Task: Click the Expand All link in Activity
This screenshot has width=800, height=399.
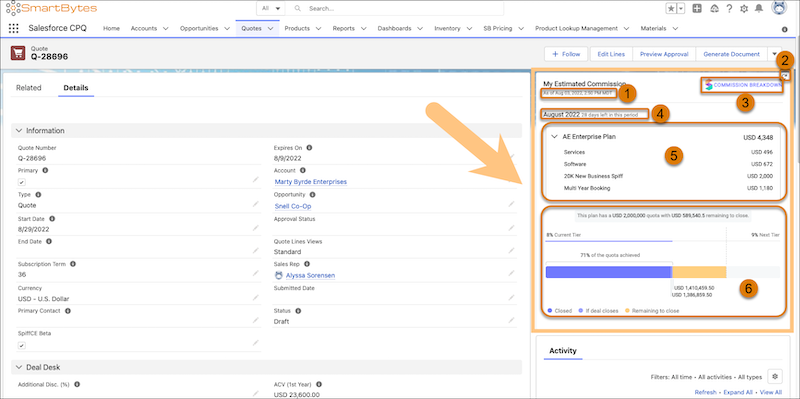Action: 737,392
